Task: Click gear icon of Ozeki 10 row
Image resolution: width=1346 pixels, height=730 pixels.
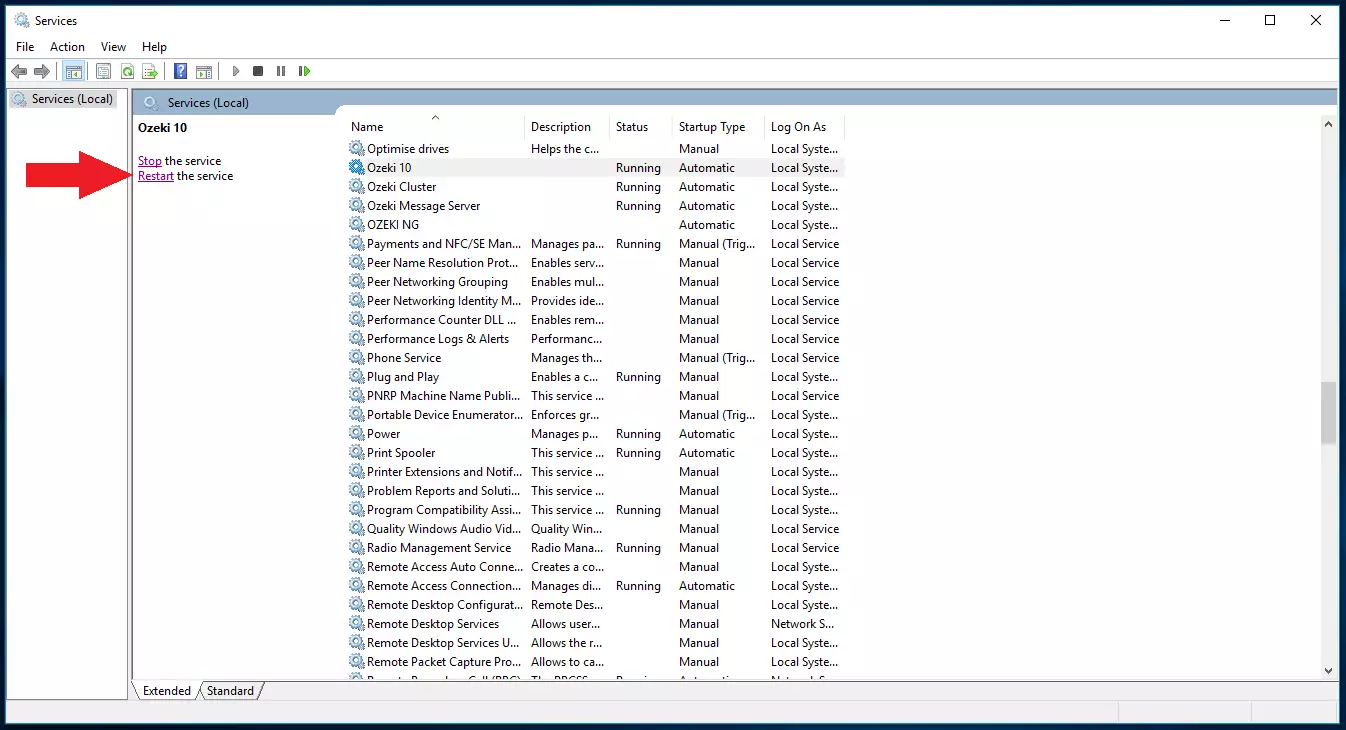Action: pos(357,168)
